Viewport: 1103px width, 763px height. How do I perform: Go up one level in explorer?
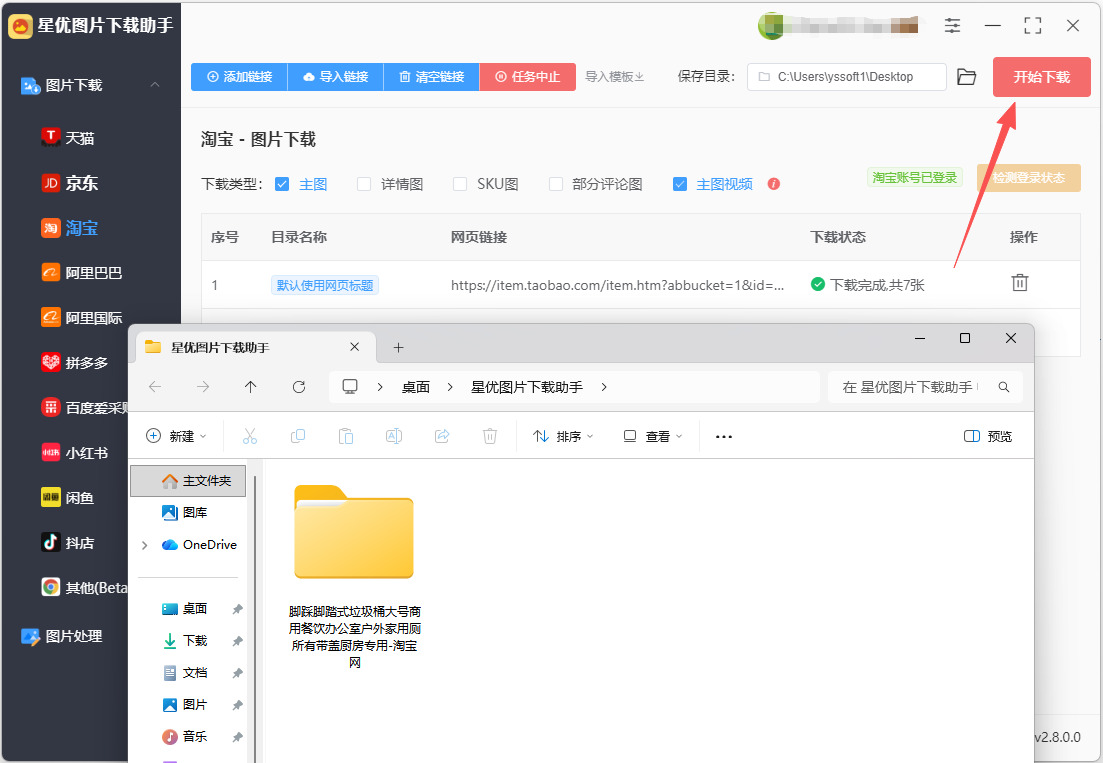tap(250, 387)
